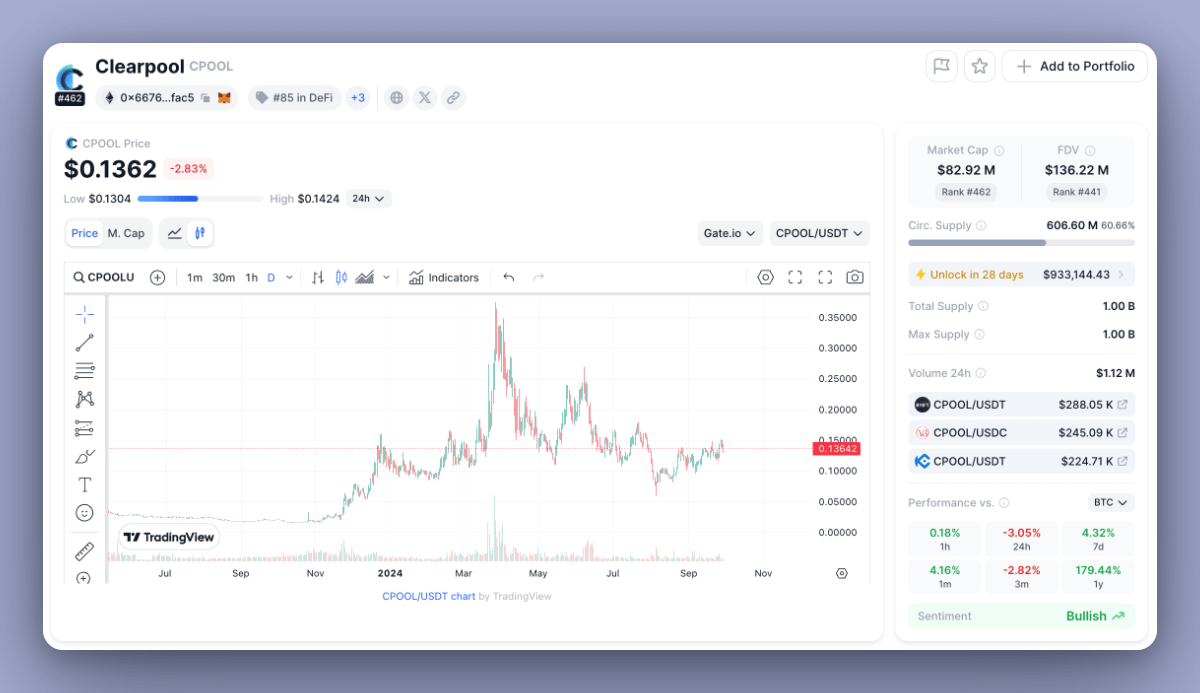This screenshot has height=693, width=1200.
Task: Open CPOOL/USDC $245.09 K market
Action: tap(1021, 433)
